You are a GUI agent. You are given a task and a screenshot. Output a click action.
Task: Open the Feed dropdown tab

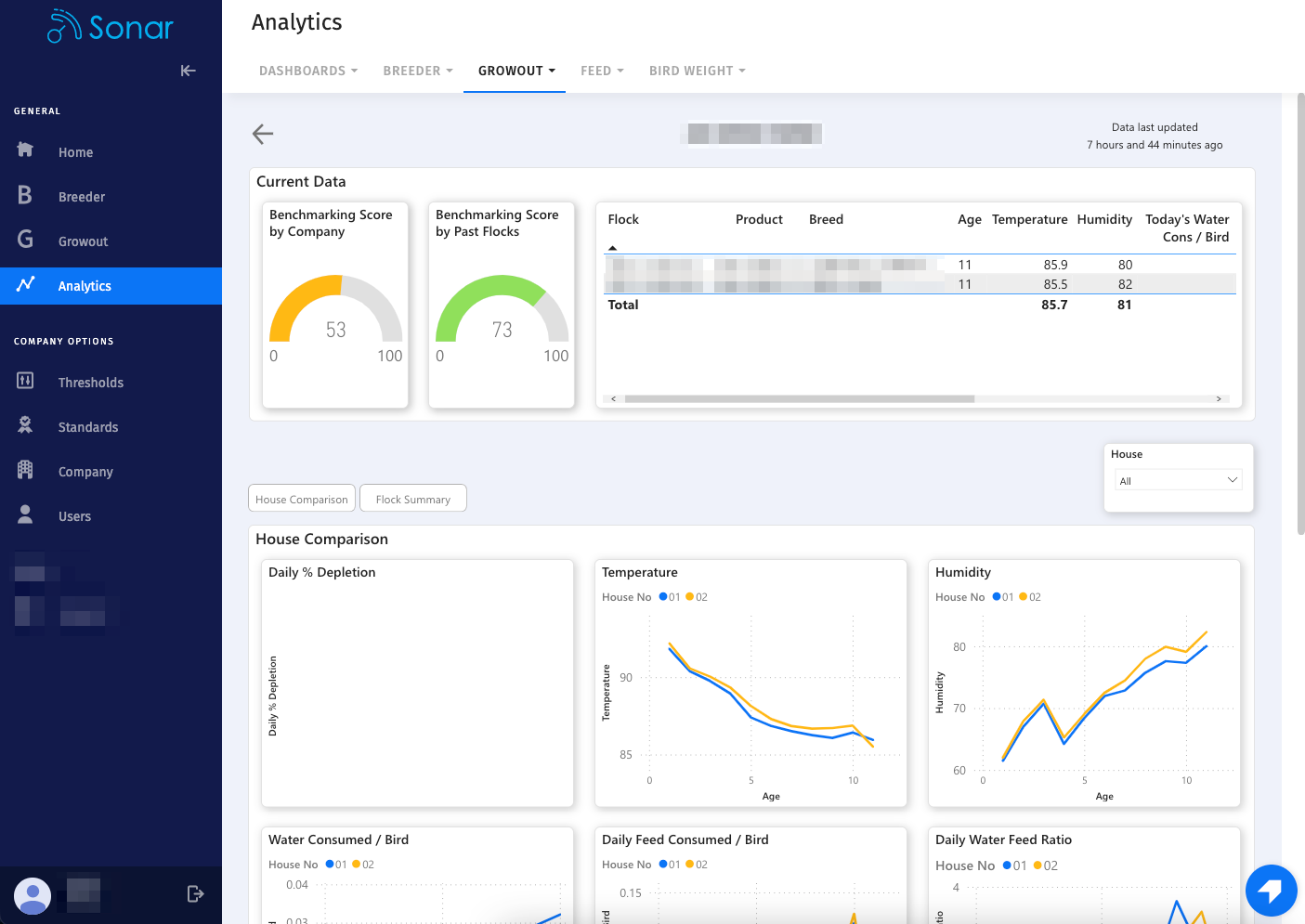point(602,71)
